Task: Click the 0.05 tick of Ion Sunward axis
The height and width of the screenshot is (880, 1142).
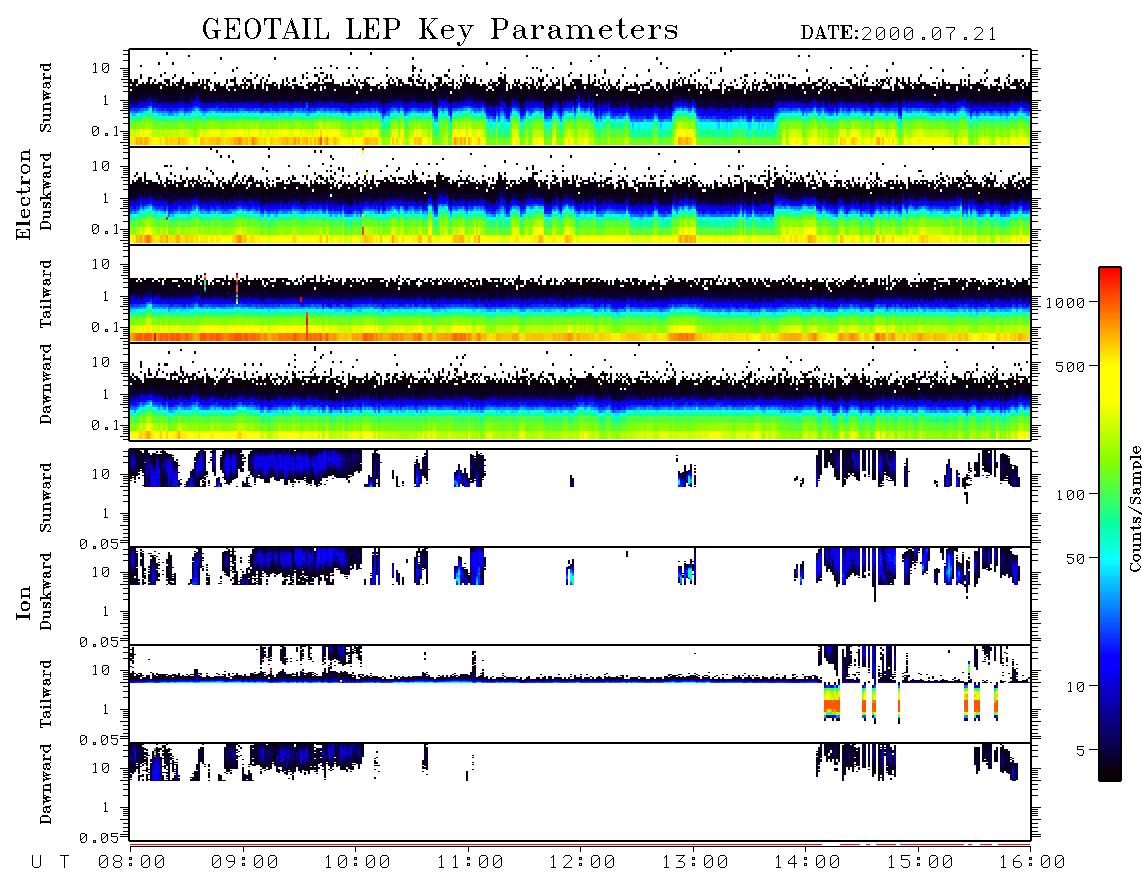Action: click(x=100, y=543)
